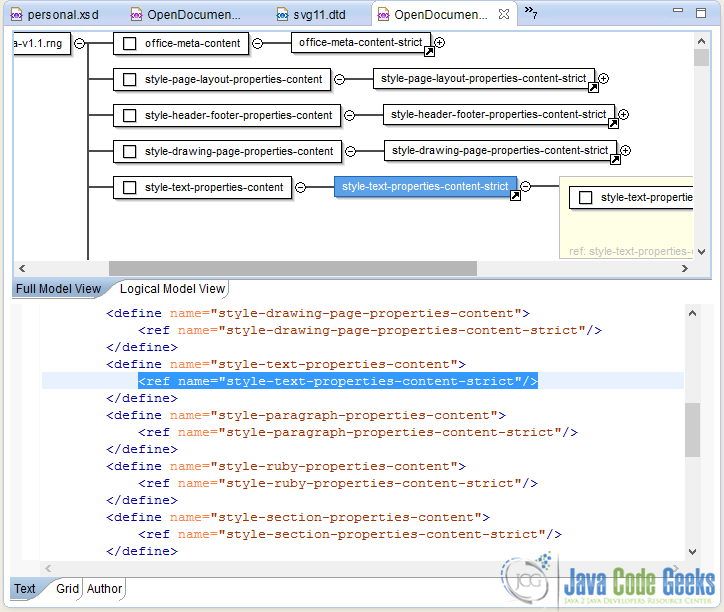Click the diagram scroll up arrow

click(x=701, y=42)
